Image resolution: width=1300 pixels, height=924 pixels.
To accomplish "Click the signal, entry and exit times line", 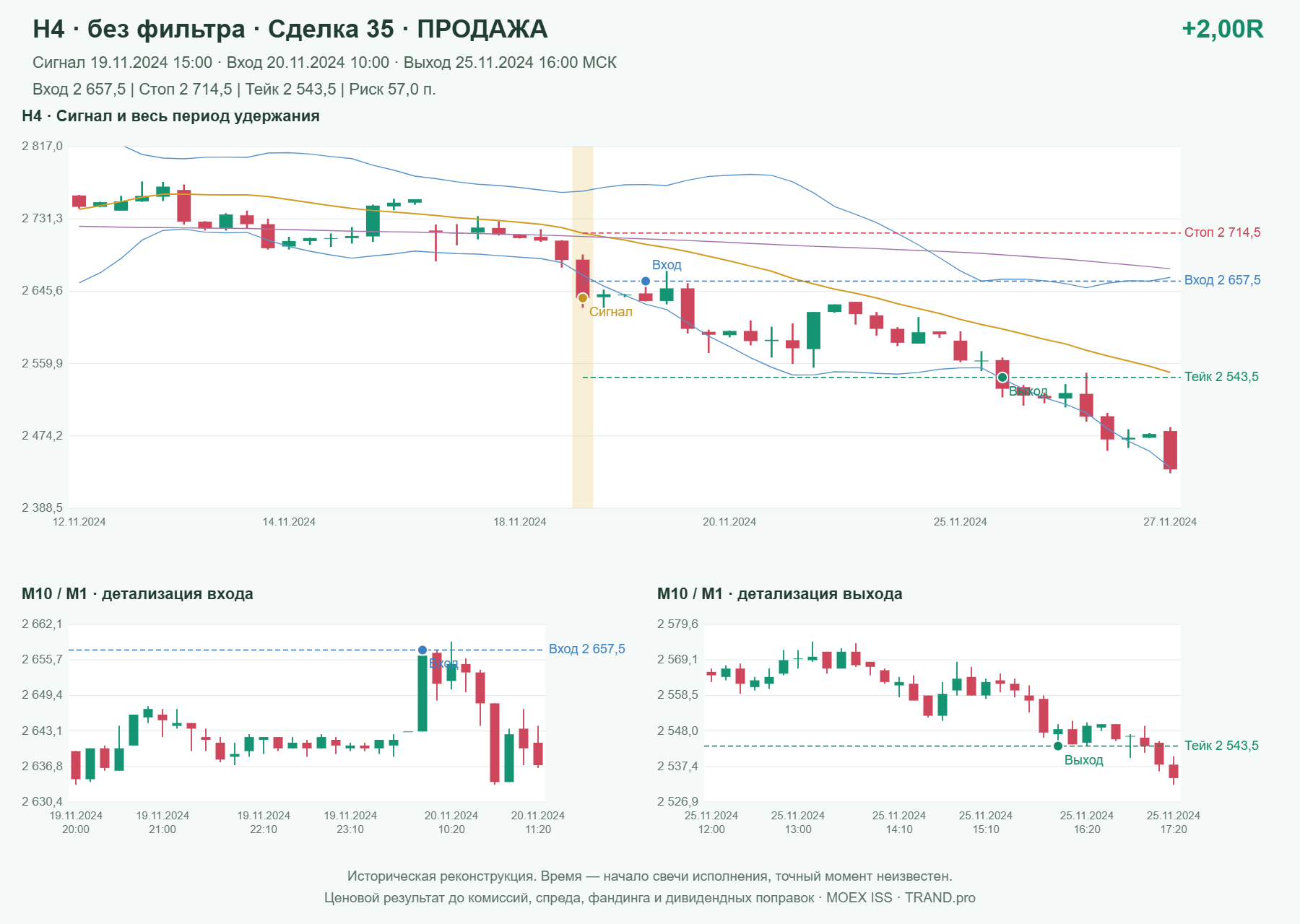I will tap(324, 63).
